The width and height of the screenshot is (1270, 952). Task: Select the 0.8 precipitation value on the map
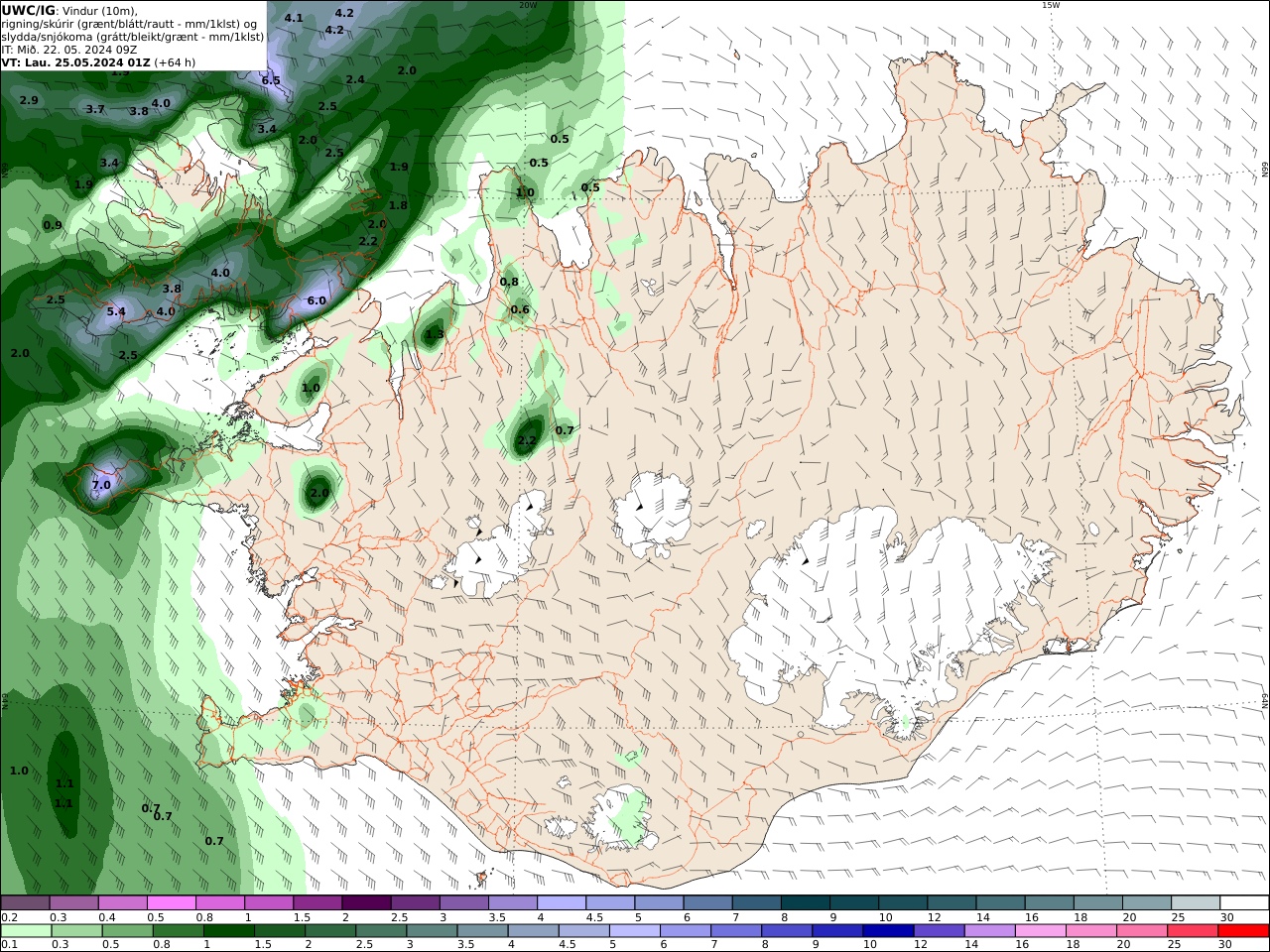(x=509, y=282)
